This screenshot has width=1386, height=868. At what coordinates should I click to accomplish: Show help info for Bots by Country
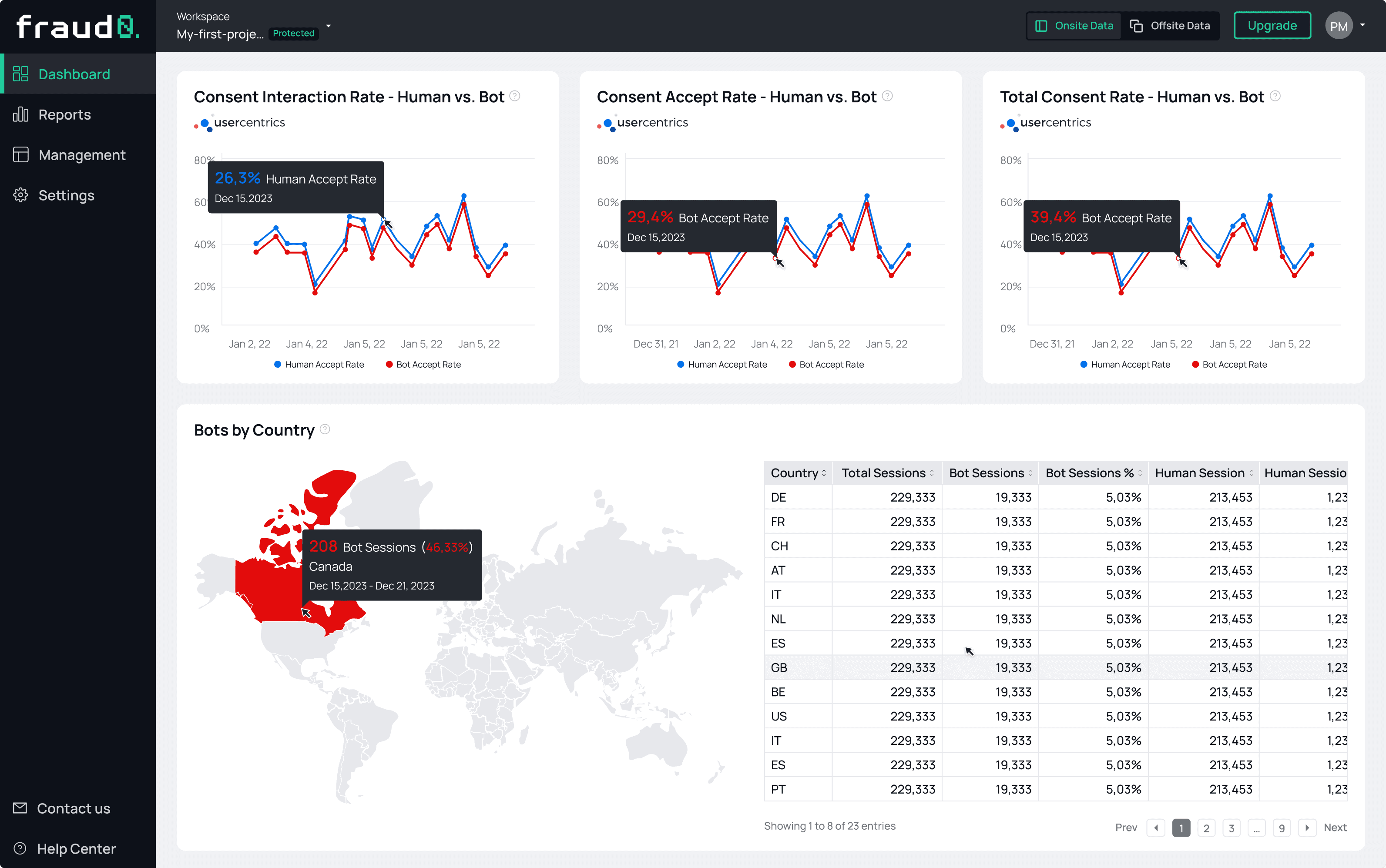click(325, 429)
